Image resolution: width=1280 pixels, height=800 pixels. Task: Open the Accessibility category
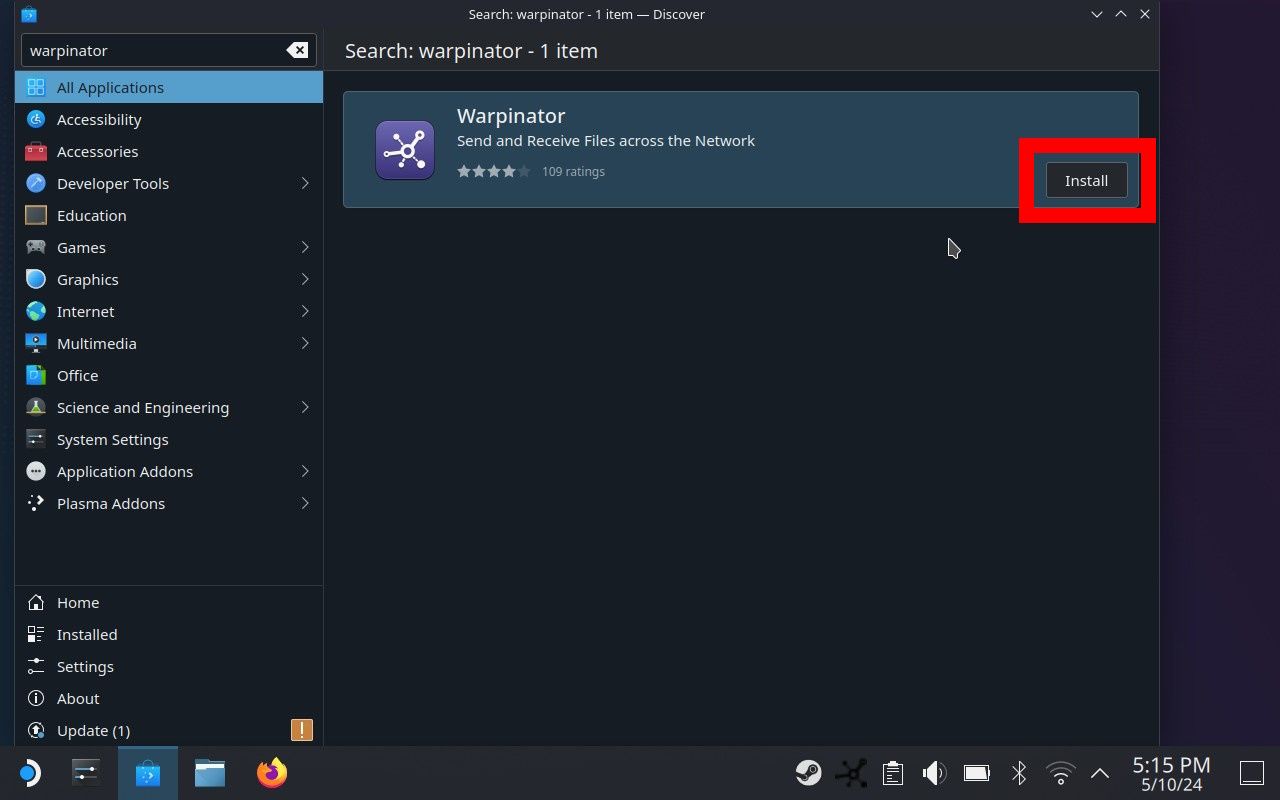[x=169, y=119]
